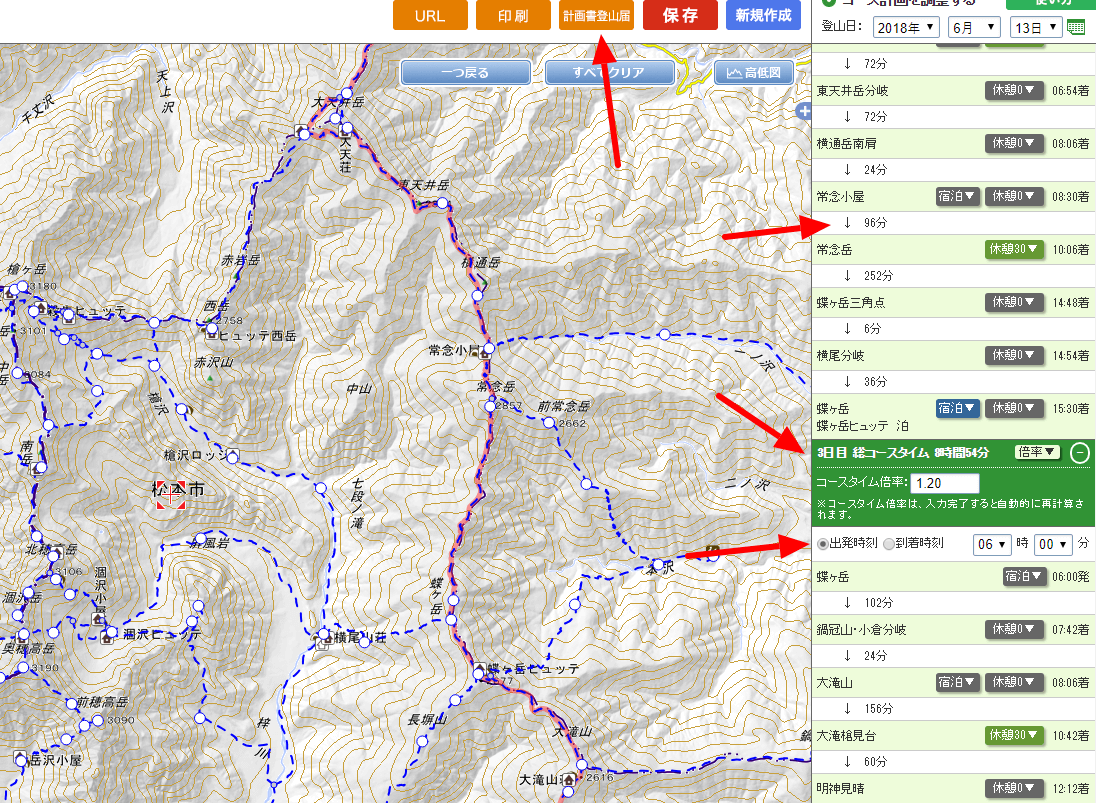Image resolution: width=1096 pixels, height=803 pixels.
Task: Open blue 宿泊 dropdown for 蝶ヶ岳 arrival
Action: point(957,408)
